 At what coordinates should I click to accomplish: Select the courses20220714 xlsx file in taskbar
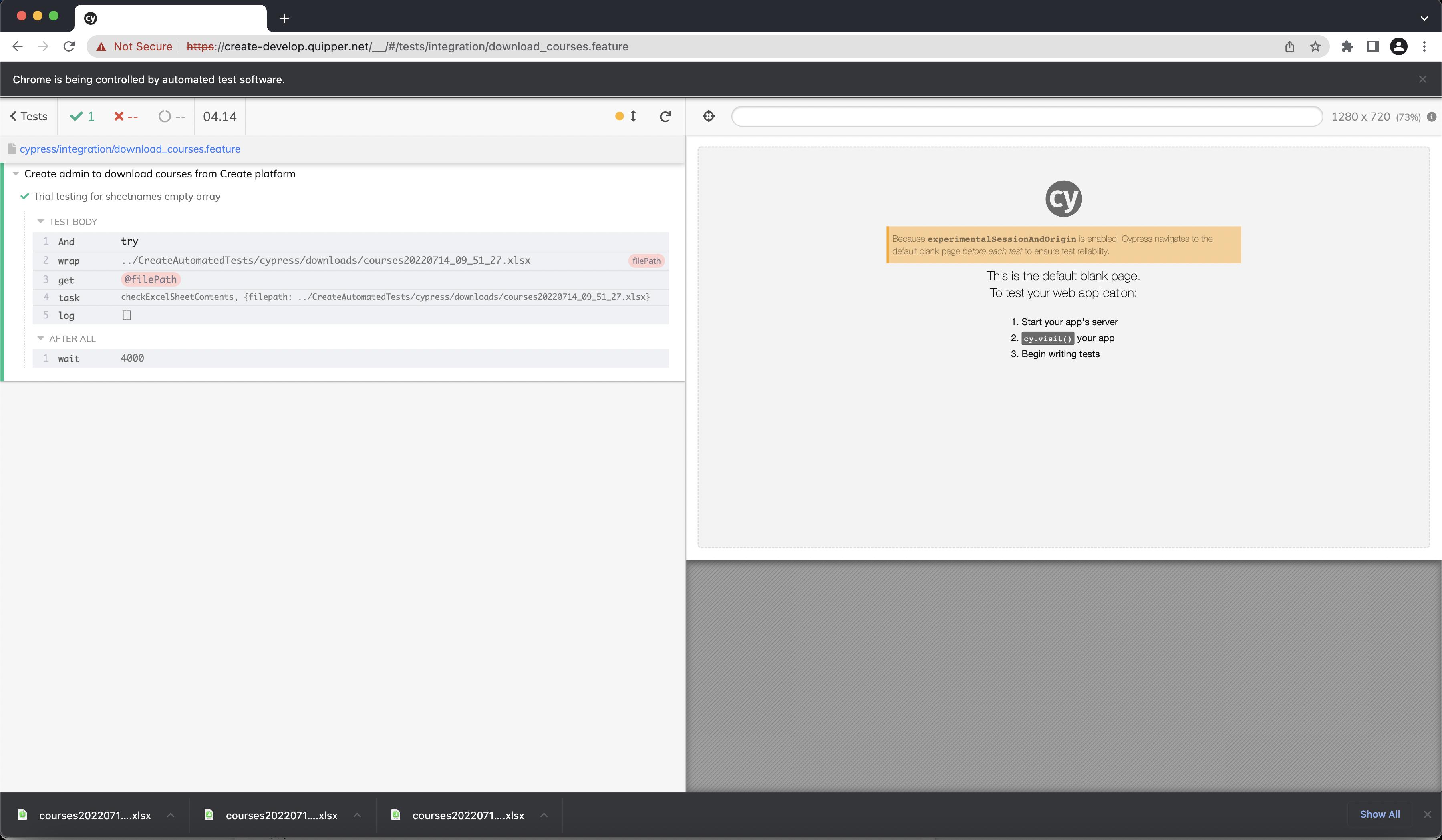click(x=94, y=814)
